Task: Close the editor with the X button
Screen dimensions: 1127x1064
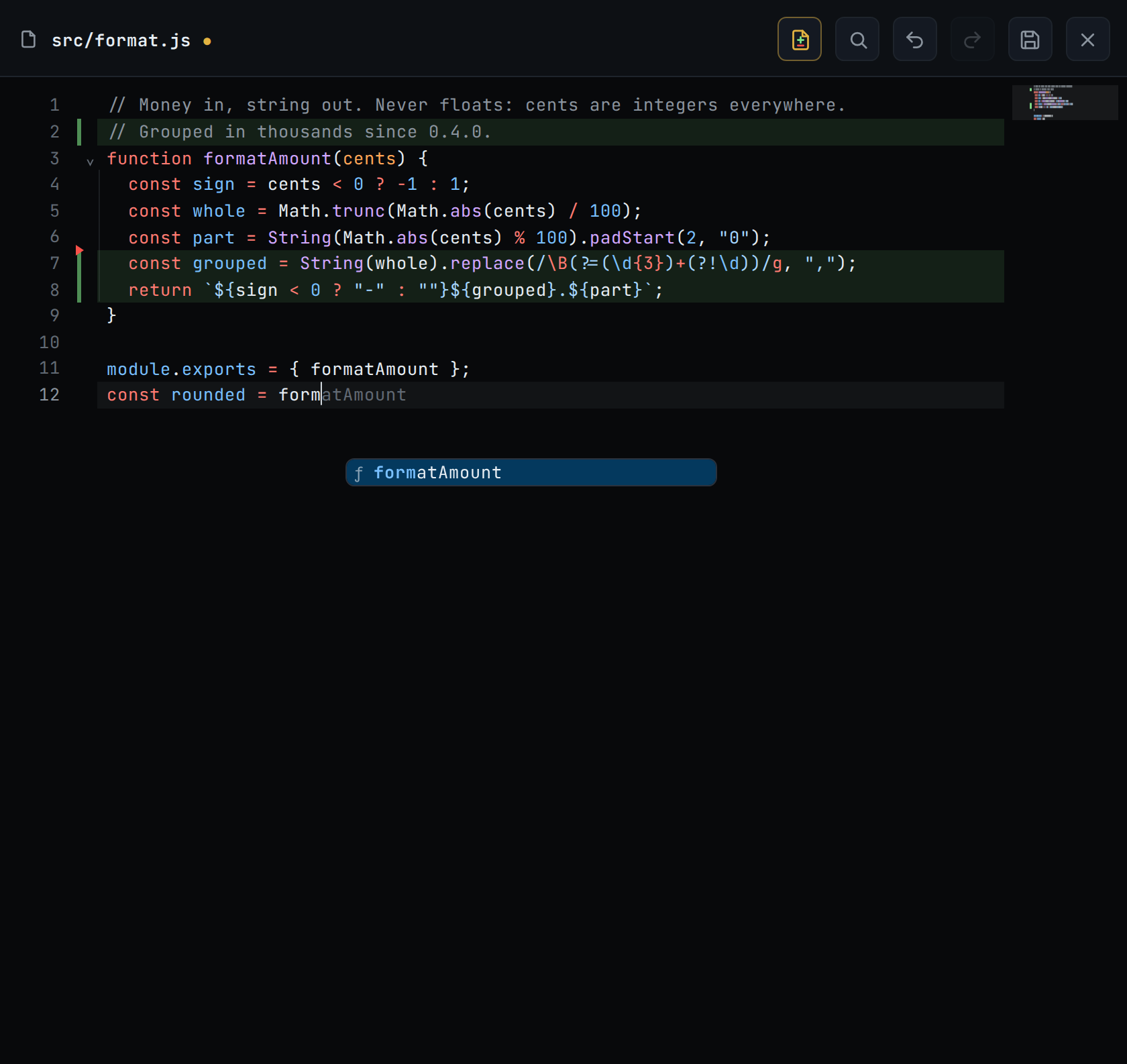Action: [1087, 40]
